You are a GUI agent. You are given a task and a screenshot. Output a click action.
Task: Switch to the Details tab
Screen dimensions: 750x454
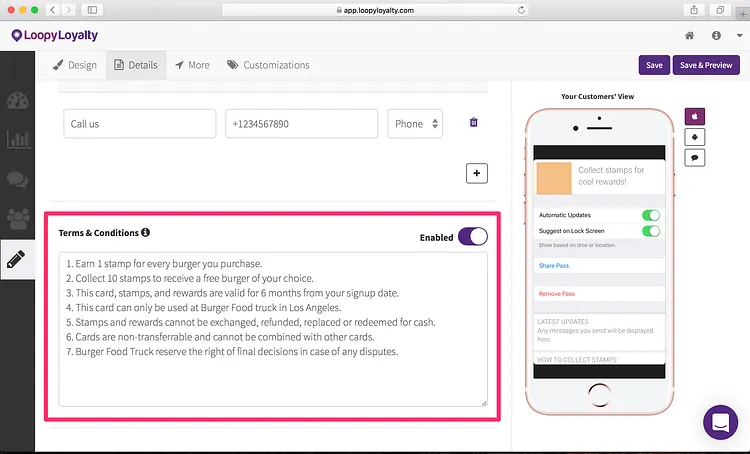pos(136,65)
